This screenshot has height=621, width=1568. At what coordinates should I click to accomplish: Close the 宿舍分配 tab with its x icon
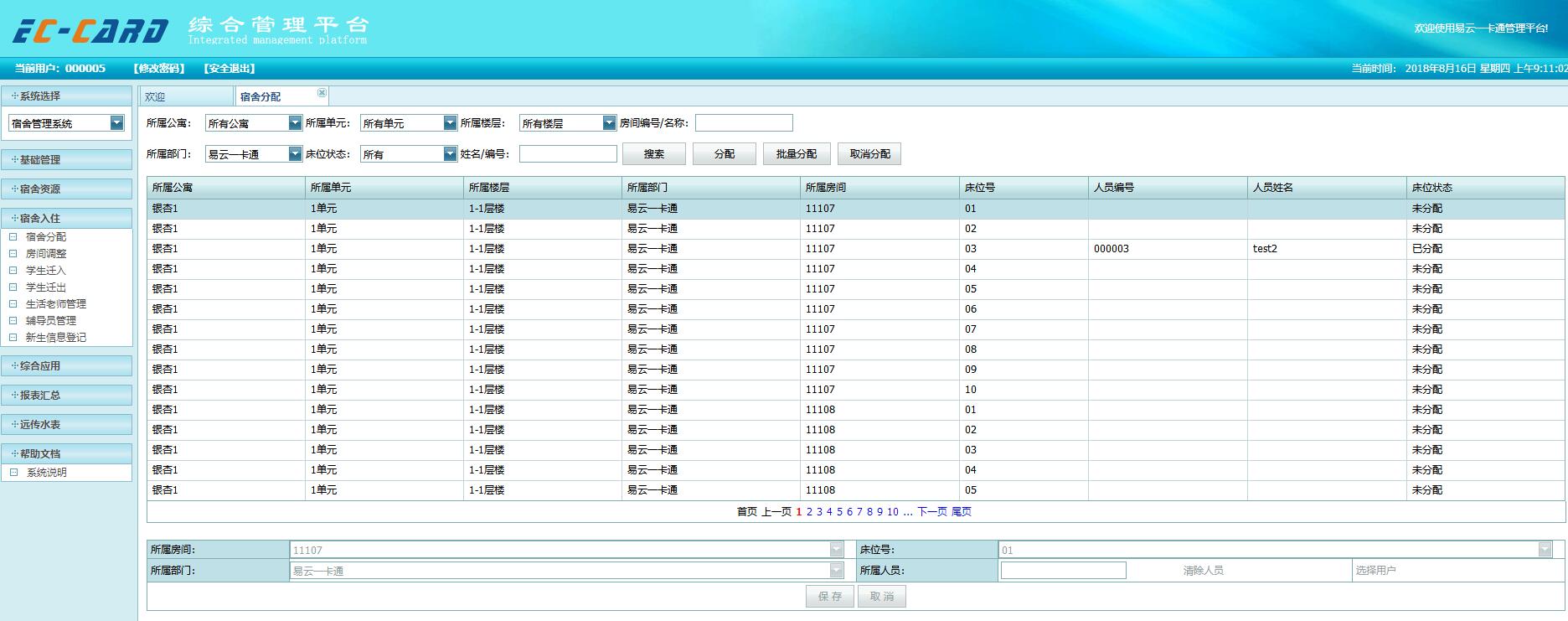[322, 93]
